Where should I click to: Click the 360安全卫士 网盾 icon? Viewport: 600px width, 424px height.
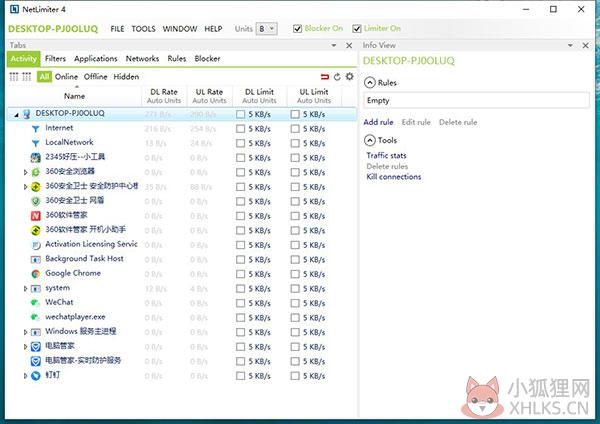point(36,201)
